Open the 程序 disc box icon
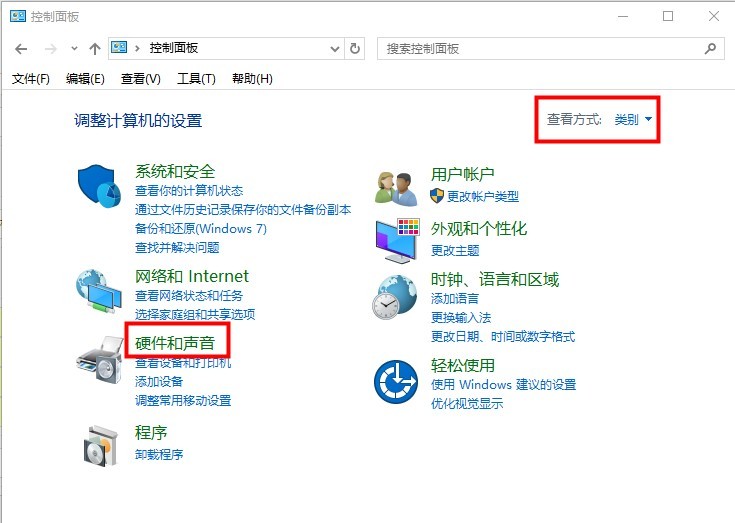 pyautogui.click(x=100, y=446)
